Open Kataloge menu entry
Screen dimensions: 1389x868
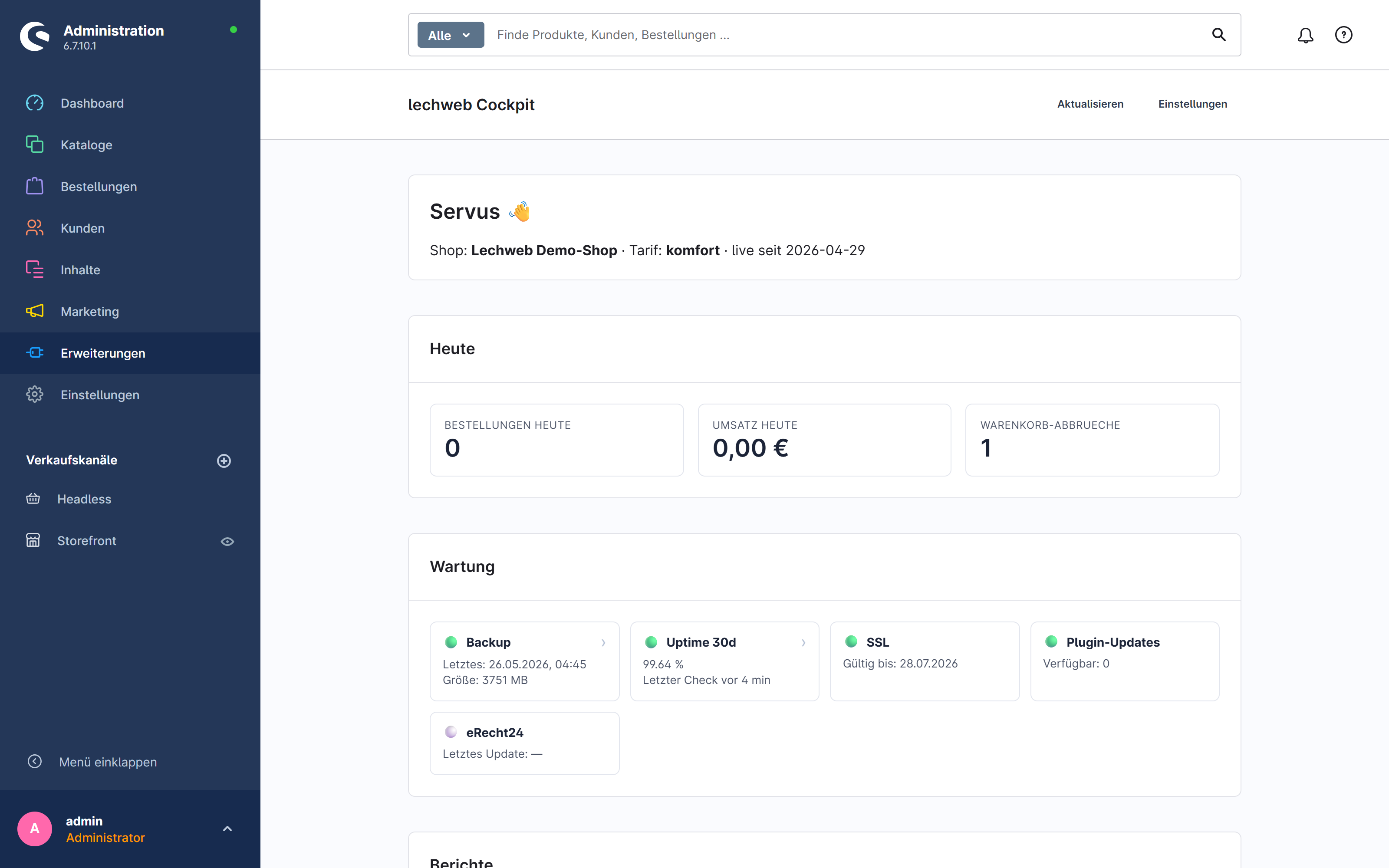pos(130,145)
